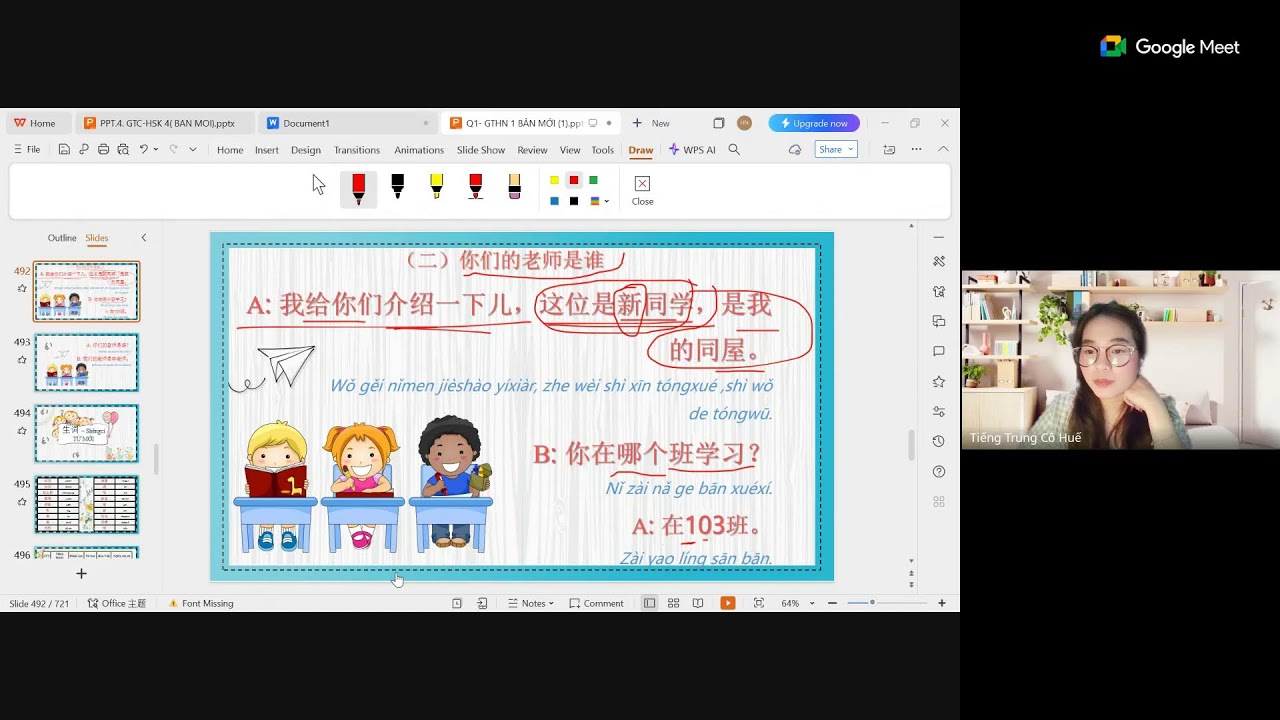Select slide 493 thumbnail
Viewport: 1280px width, 720px height.
pyautogui.click(x=87, y=362)
